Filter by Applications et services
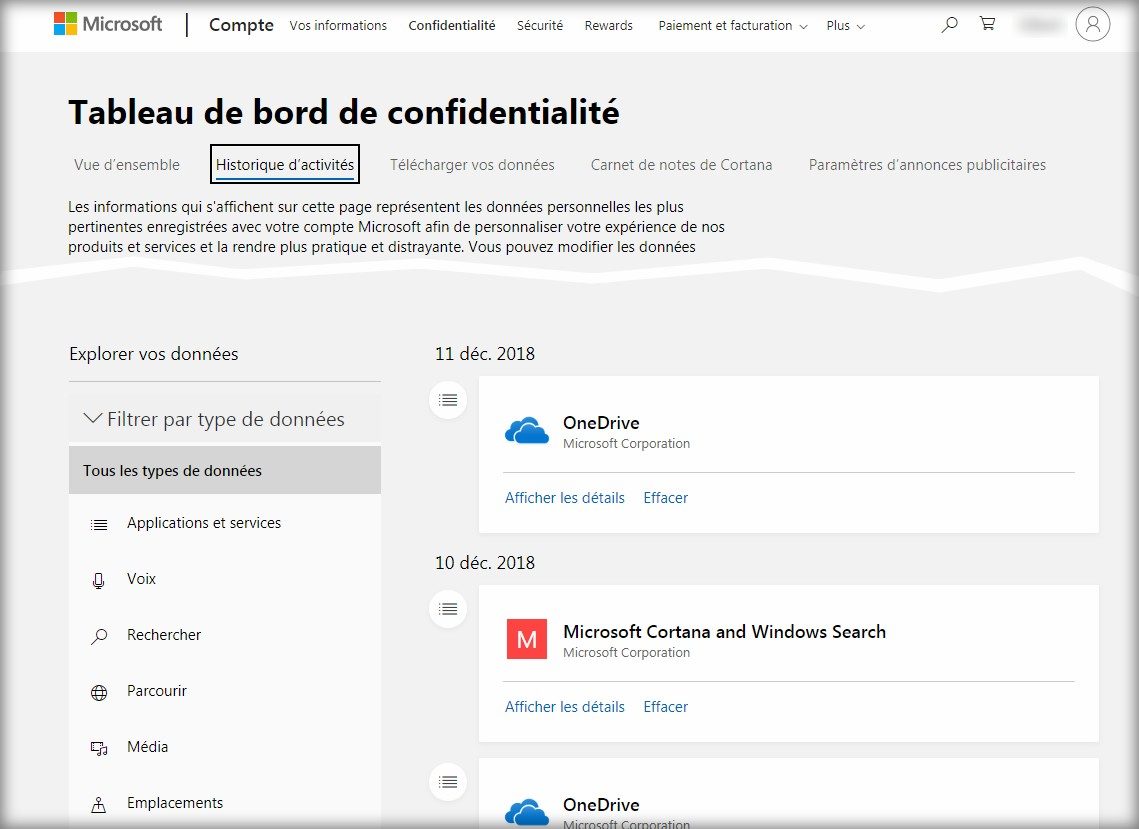Screen dimensions: 1139x829 [x=204, y=523]
